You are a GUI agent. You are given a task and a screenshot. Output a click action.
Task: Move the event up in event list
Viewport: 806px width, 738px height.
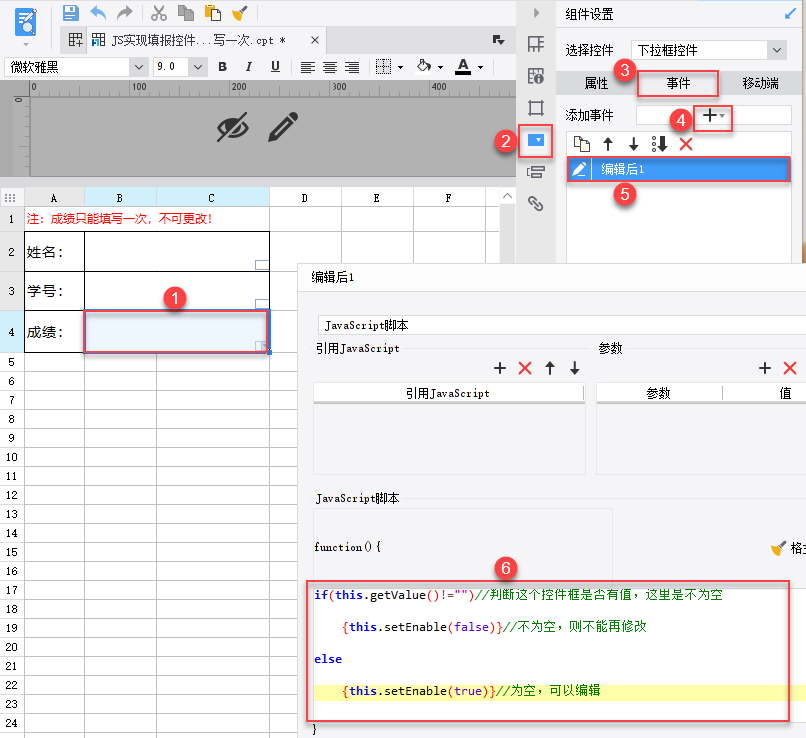coord(608,144)
